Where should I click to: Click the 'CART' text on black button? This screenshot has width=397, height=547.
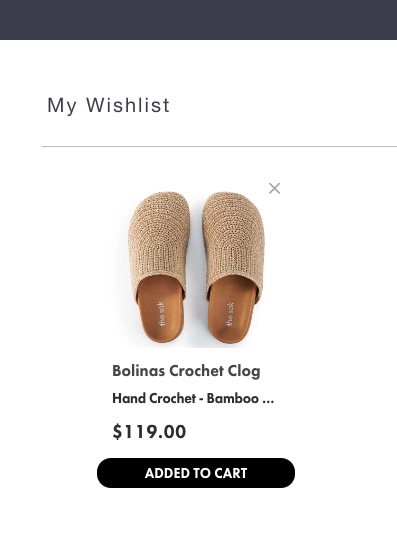click(x=231, y=473)
